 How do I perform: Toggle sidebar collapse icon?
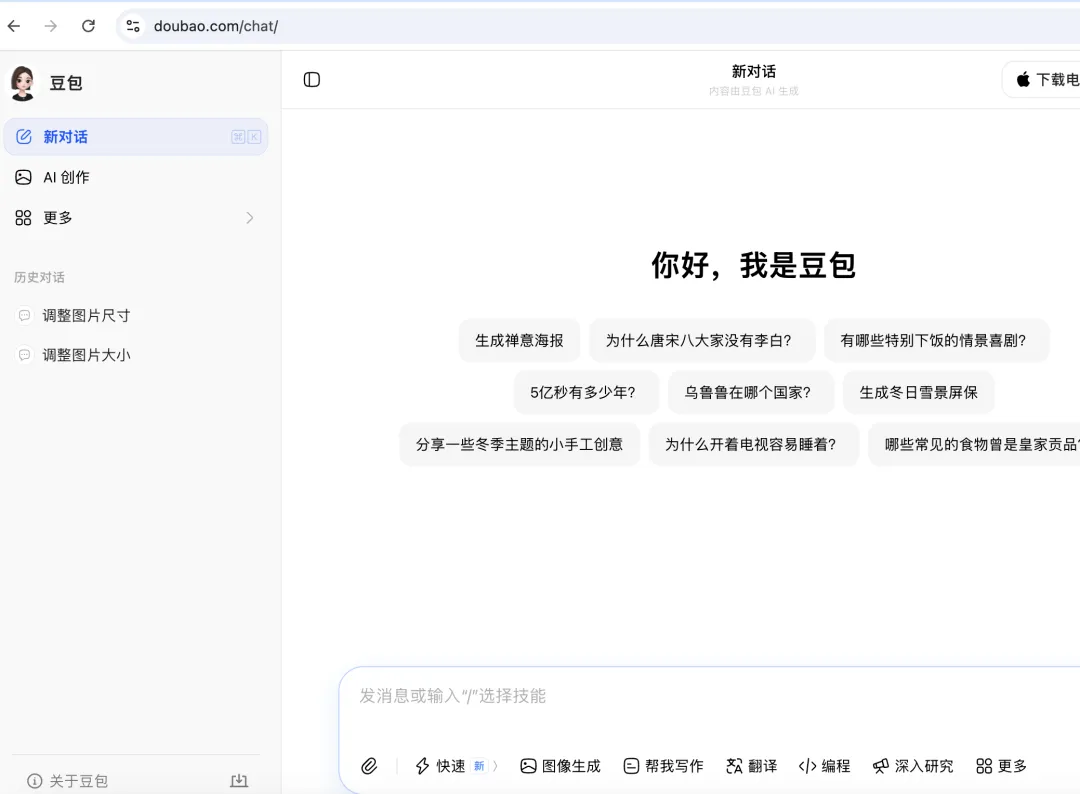click(x=311, y=80)
